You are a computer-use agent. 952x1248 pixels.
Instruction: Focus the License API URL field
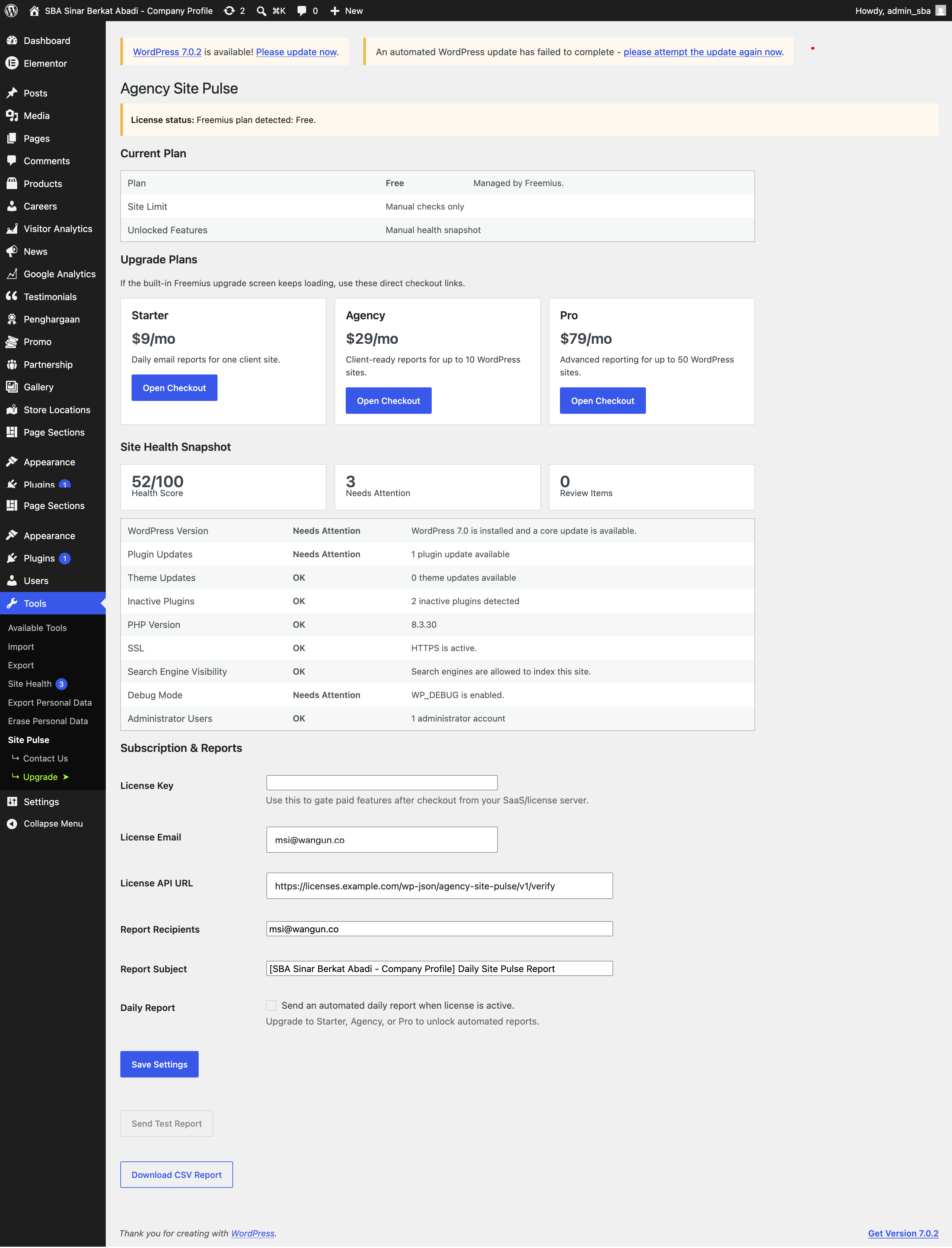(440, 886)
